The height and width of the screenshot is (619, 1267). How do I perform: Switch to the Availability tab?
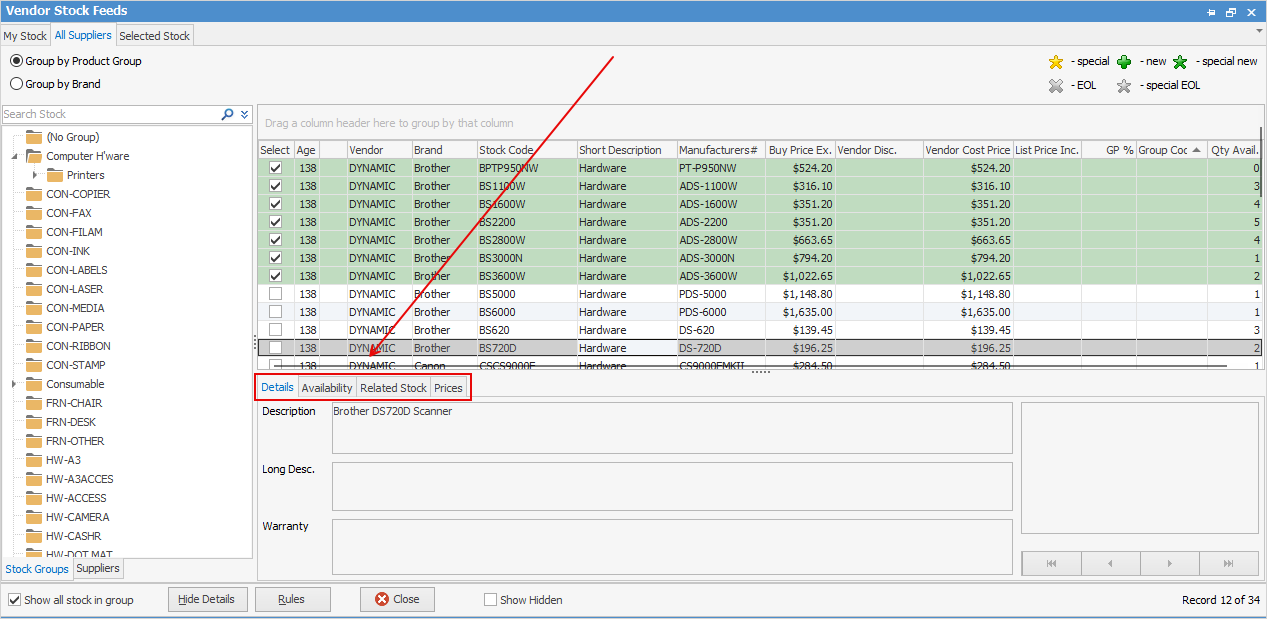click(x=327, y=388)
